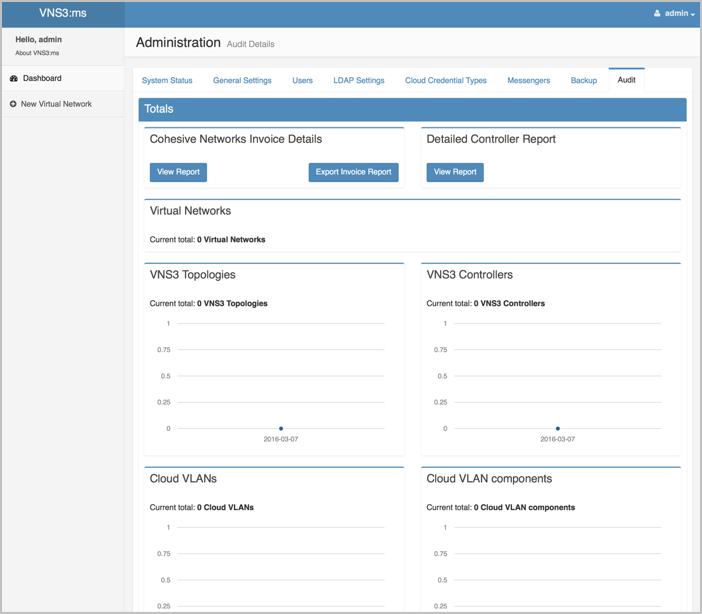The width and height of the screenshot is (702, 614).
Task: Click 'Current total: 0 Virtual Networks' text
Action: pos(207,240)
